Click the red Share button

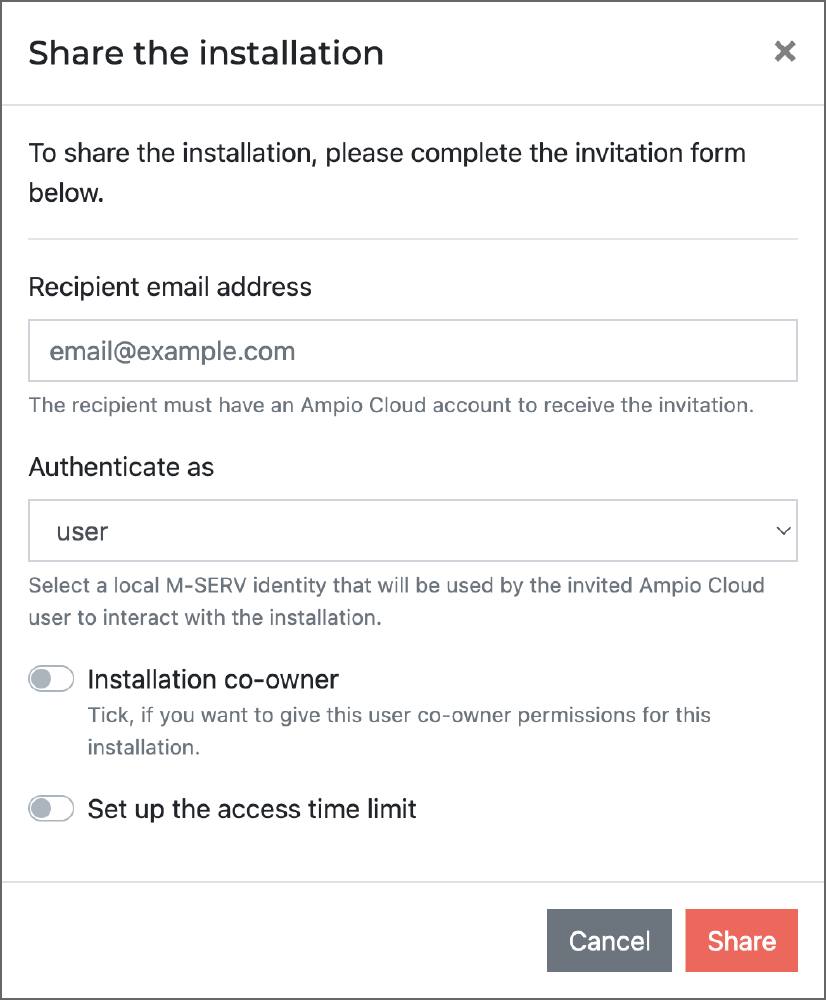pyautogui.click(x=741, y=941)
